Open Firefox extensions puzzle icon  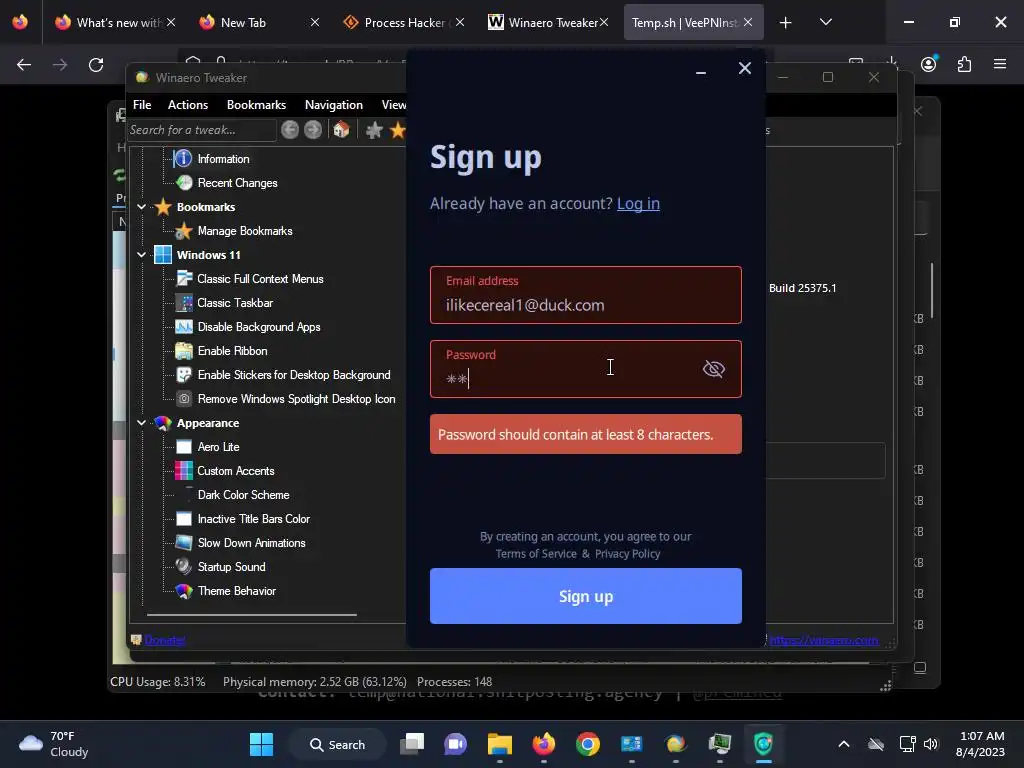click(x=964, y=64)
